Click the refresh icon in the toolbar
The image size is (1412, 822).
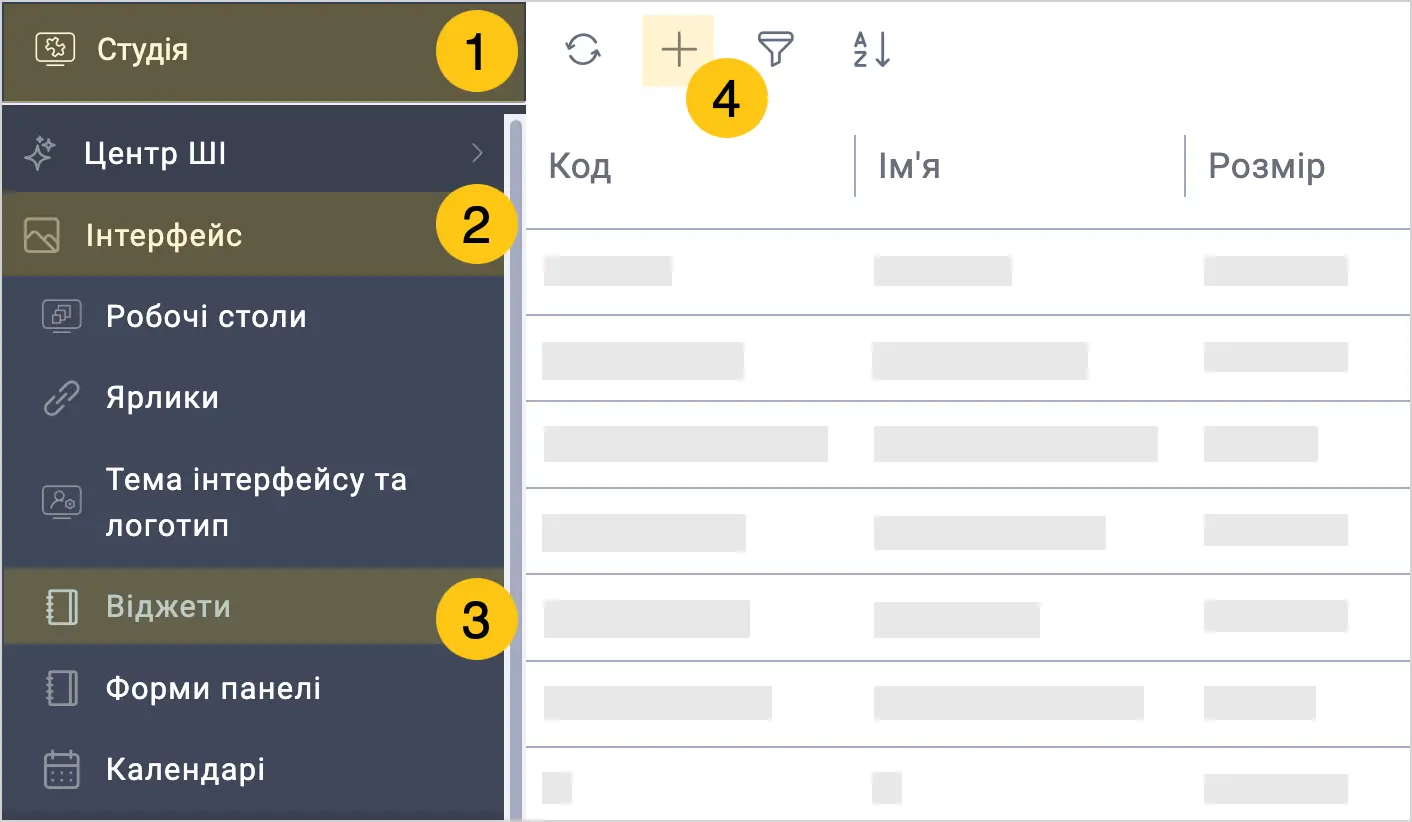pos(583,49)
